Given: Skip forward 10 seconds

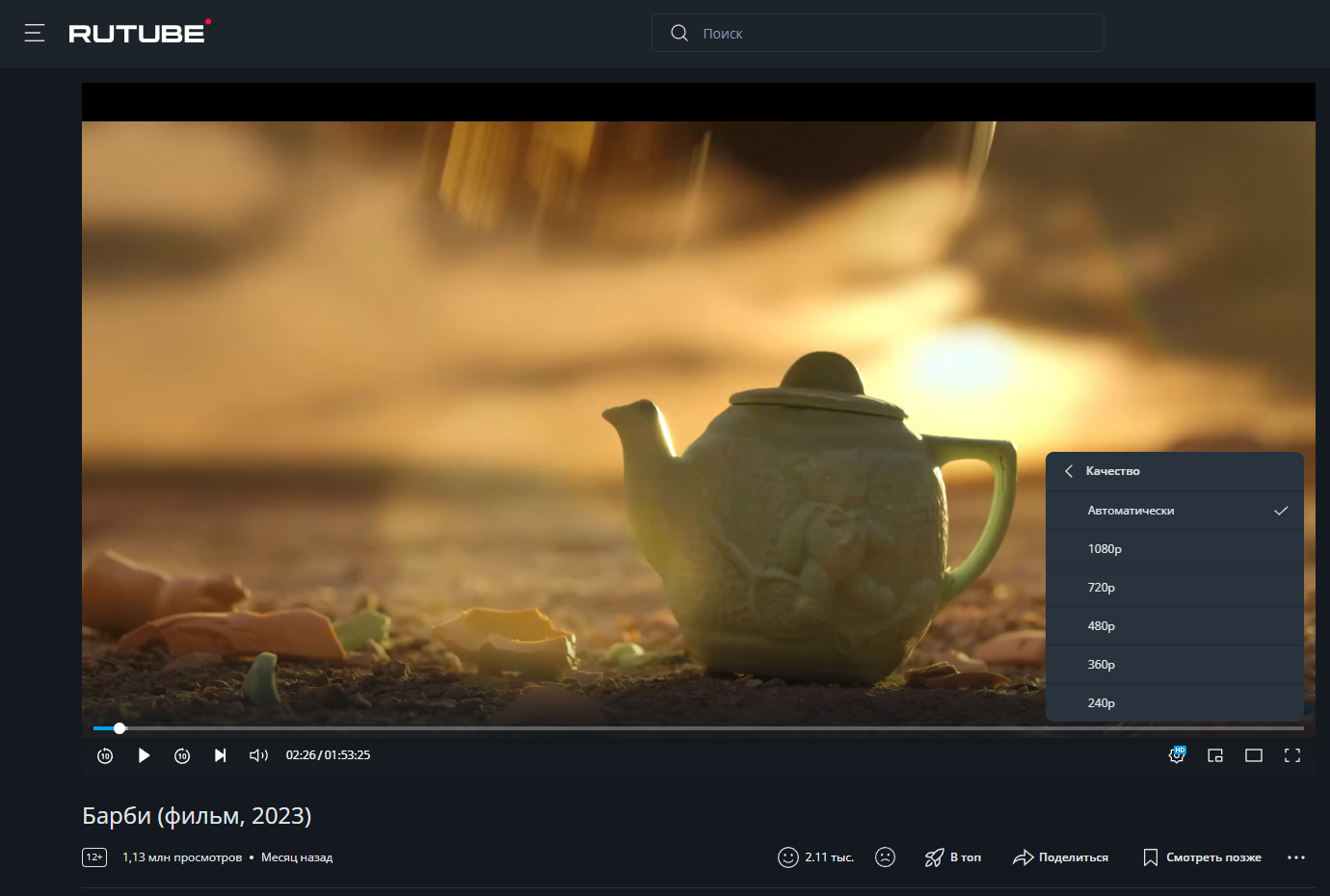Looking at the screenshot, I should point(182,755).
